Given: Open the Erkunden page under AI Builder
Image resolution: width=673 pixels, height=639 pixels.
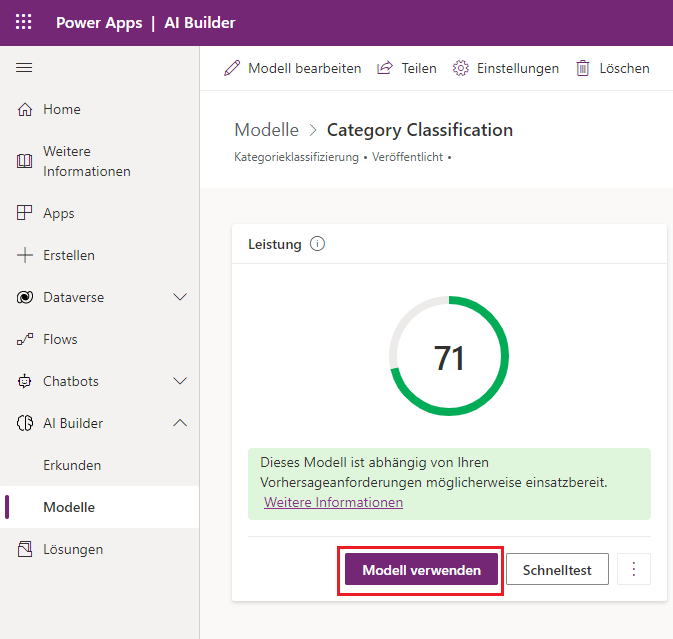Looking at the screenshot, I should tap(72, 466).
